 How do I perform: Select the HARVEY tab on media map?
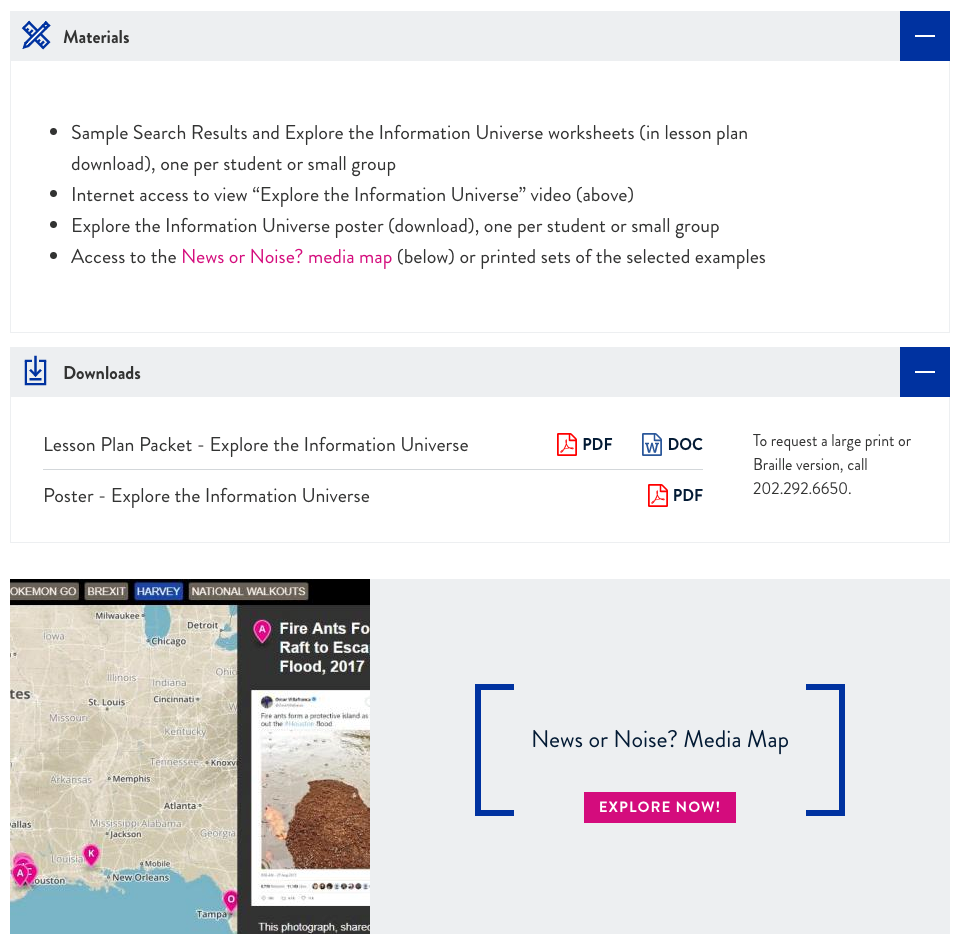pos(158,591)
